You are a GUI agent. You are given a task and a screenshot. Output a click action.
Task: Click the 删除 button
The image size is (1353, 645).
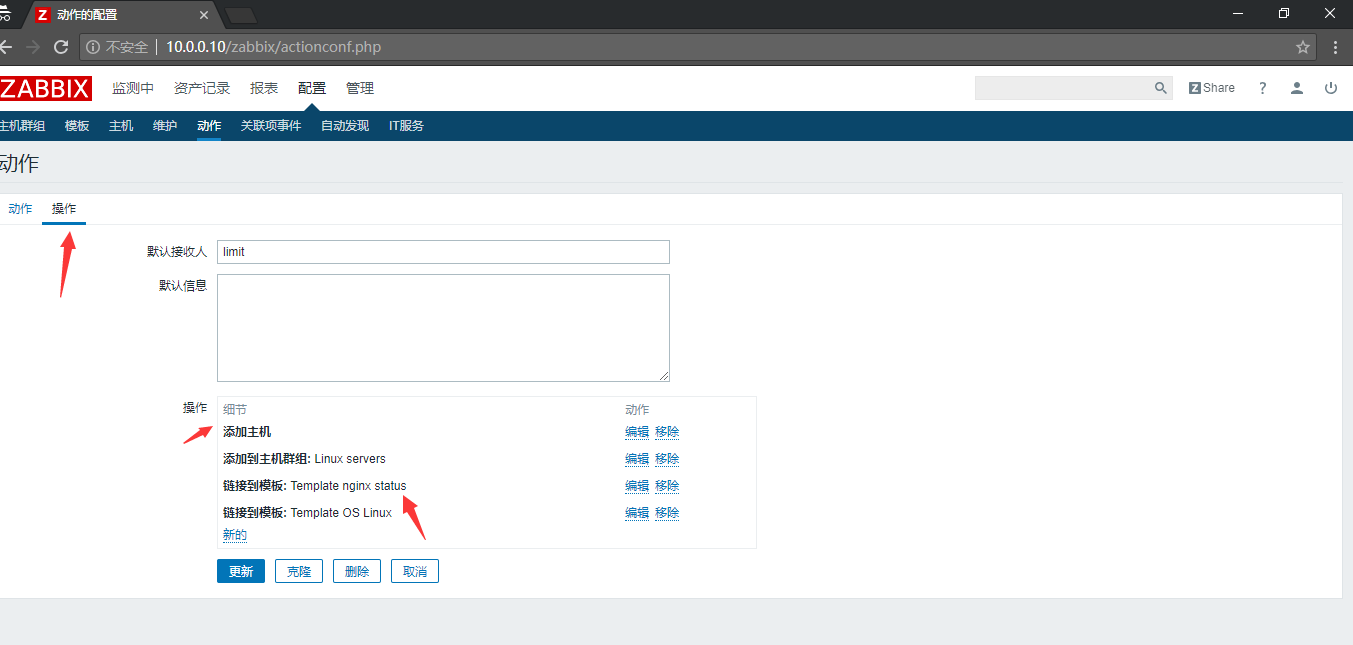357,572
